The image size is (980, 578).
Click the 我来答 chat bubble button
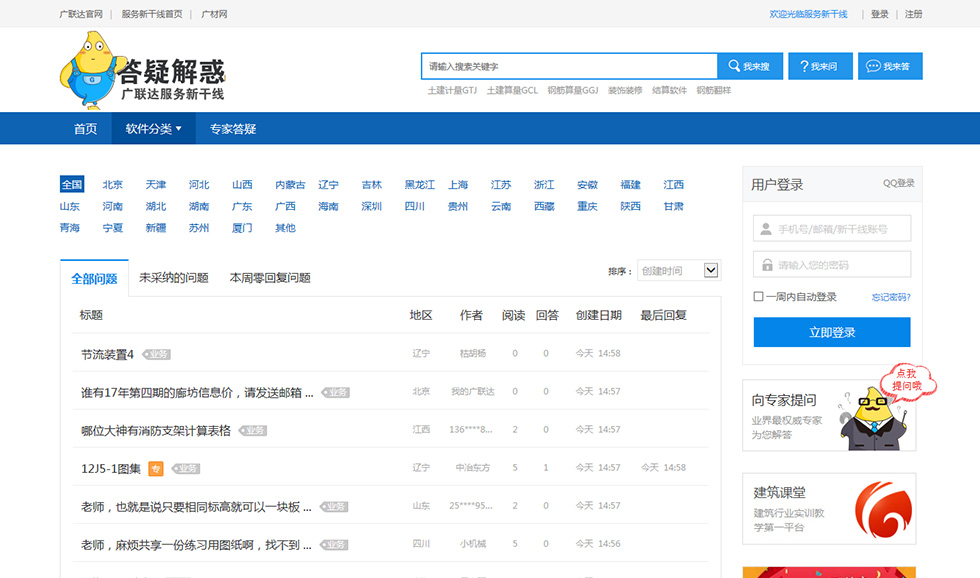889,66
